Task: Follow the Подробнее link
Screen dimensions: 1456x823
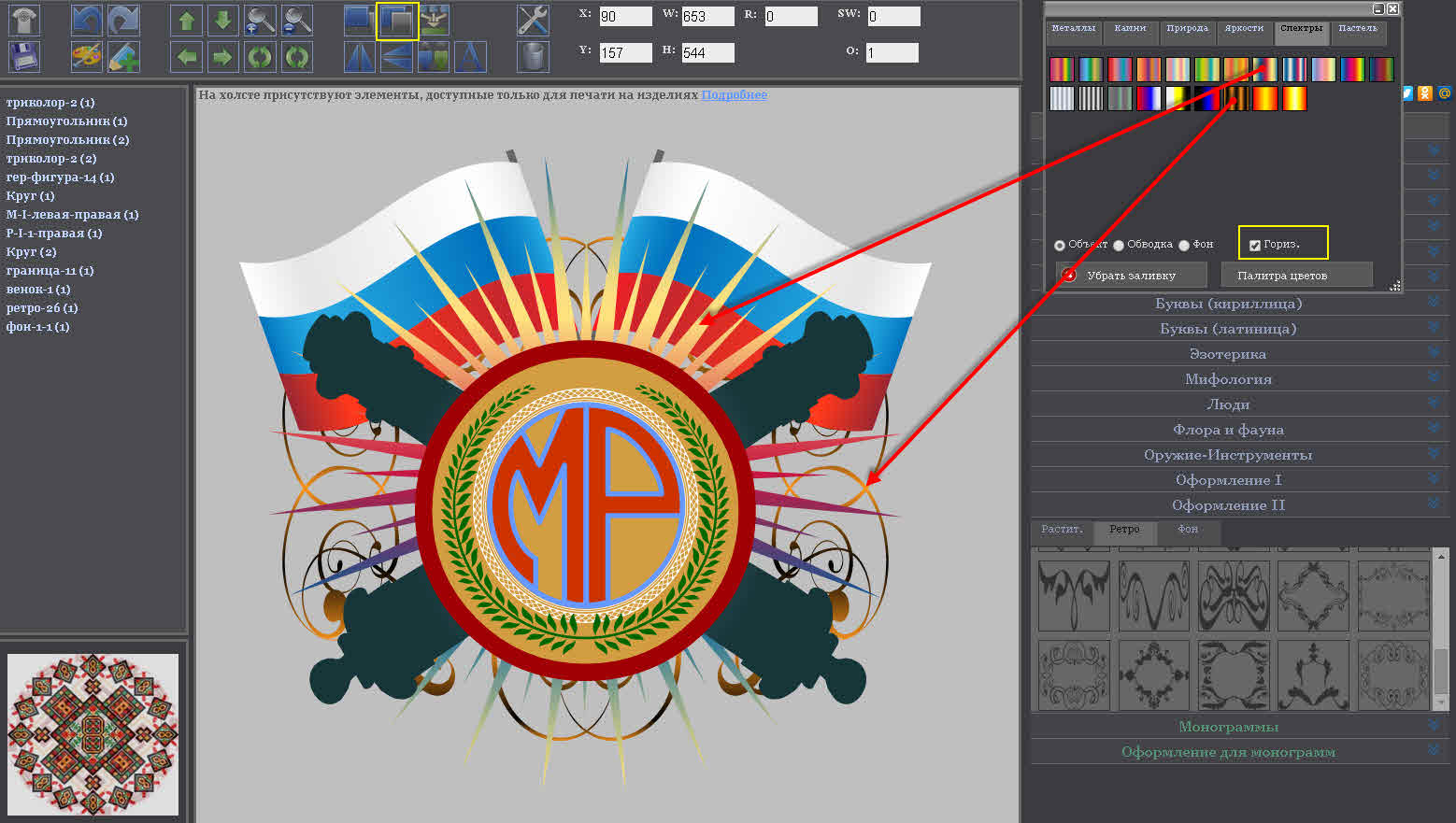Action: click(735, 94)
